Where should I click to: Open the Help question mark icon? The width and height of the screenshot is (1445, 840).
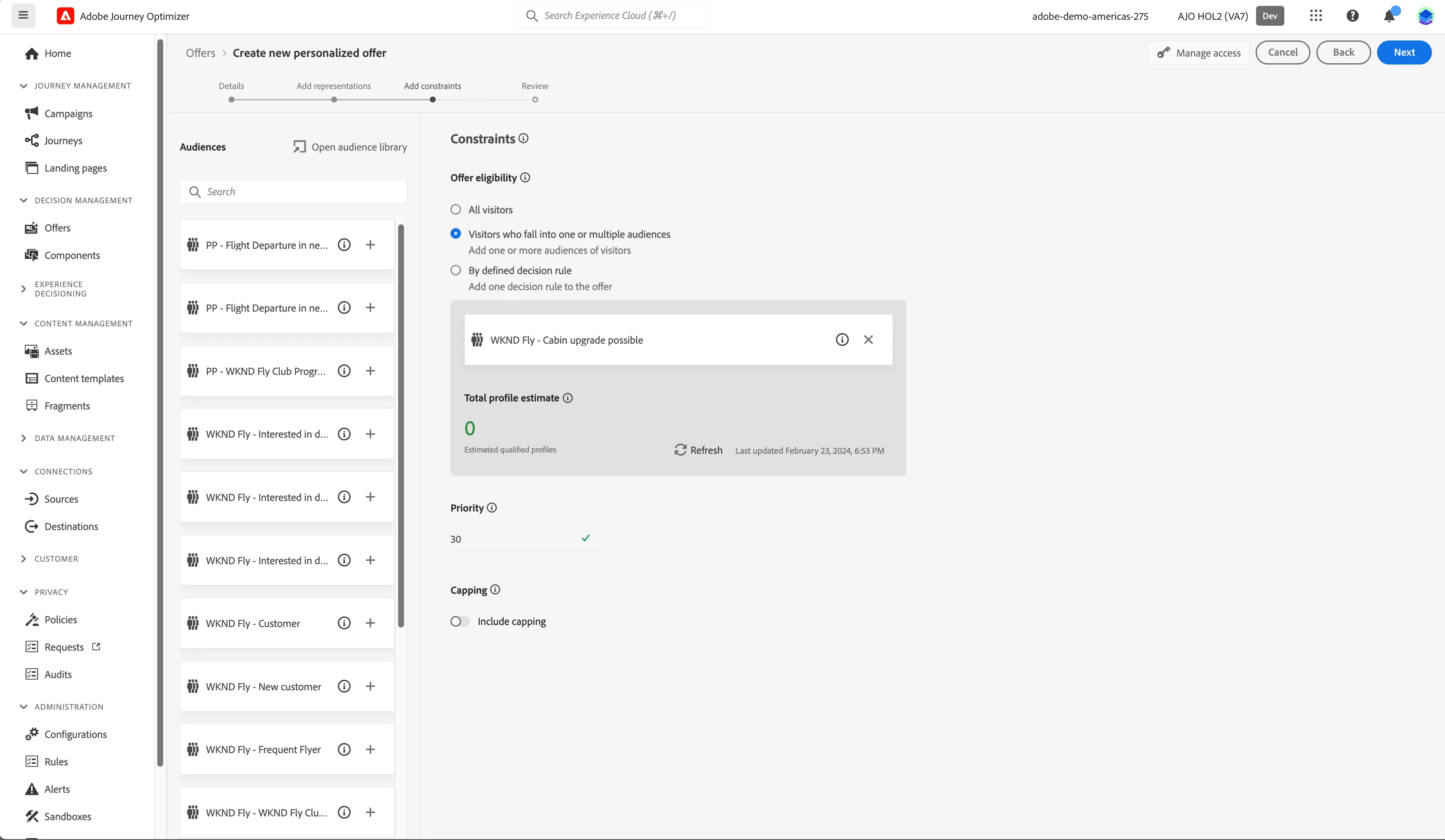[x=1352, y=16]
